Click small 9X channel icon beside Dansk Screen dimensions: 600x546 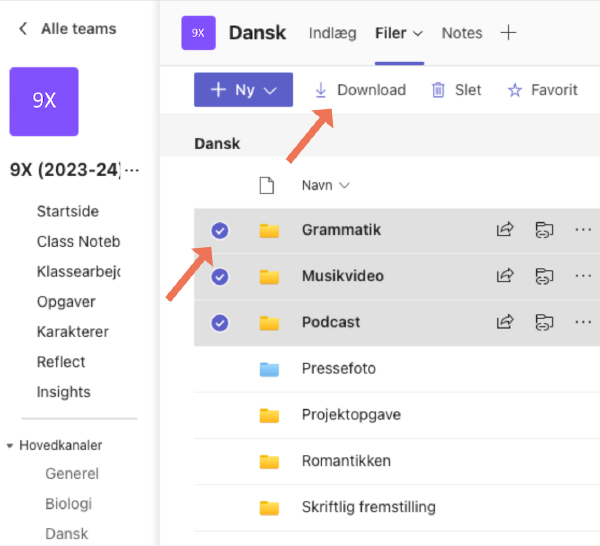[x=198, y=33]
